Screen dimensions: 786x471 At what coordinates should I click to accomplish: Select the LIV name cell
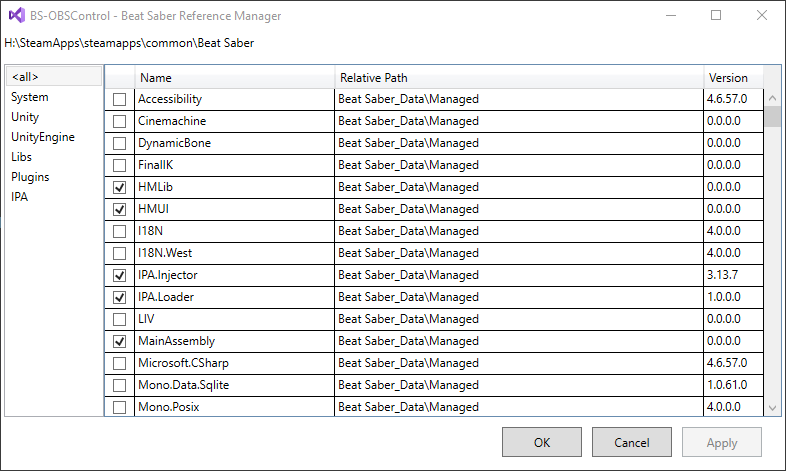coord(235,319)
